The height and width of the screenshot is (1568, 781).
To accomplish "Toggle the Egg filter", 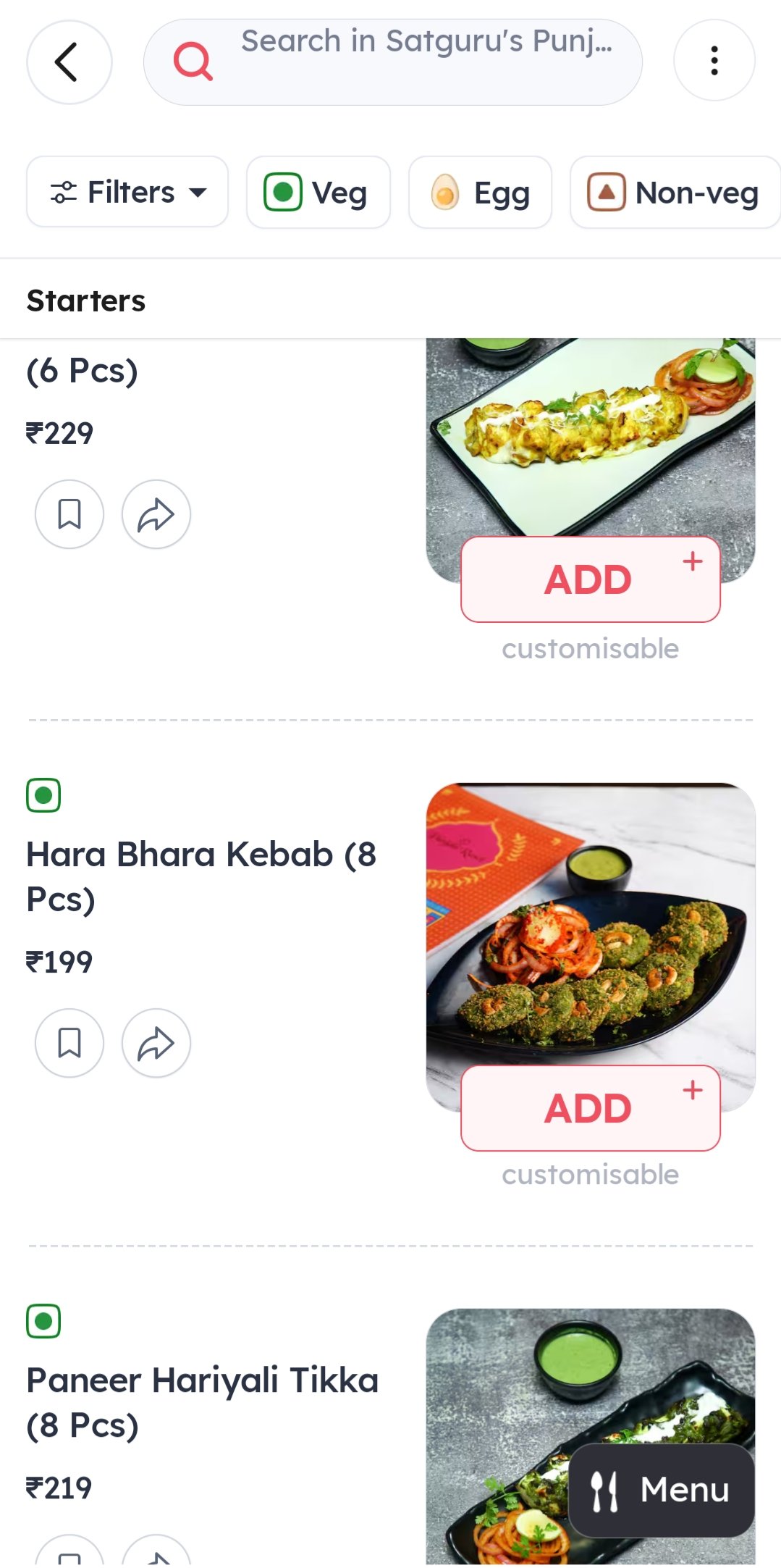I will click(480, 193).
